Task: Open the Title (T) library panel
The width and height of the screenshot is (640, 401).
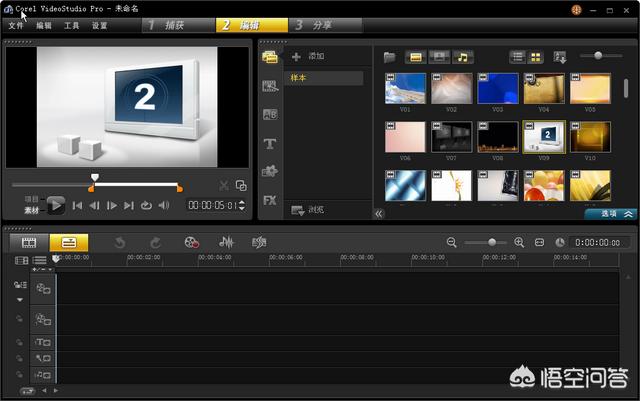Action: click(x=269, y=143)
